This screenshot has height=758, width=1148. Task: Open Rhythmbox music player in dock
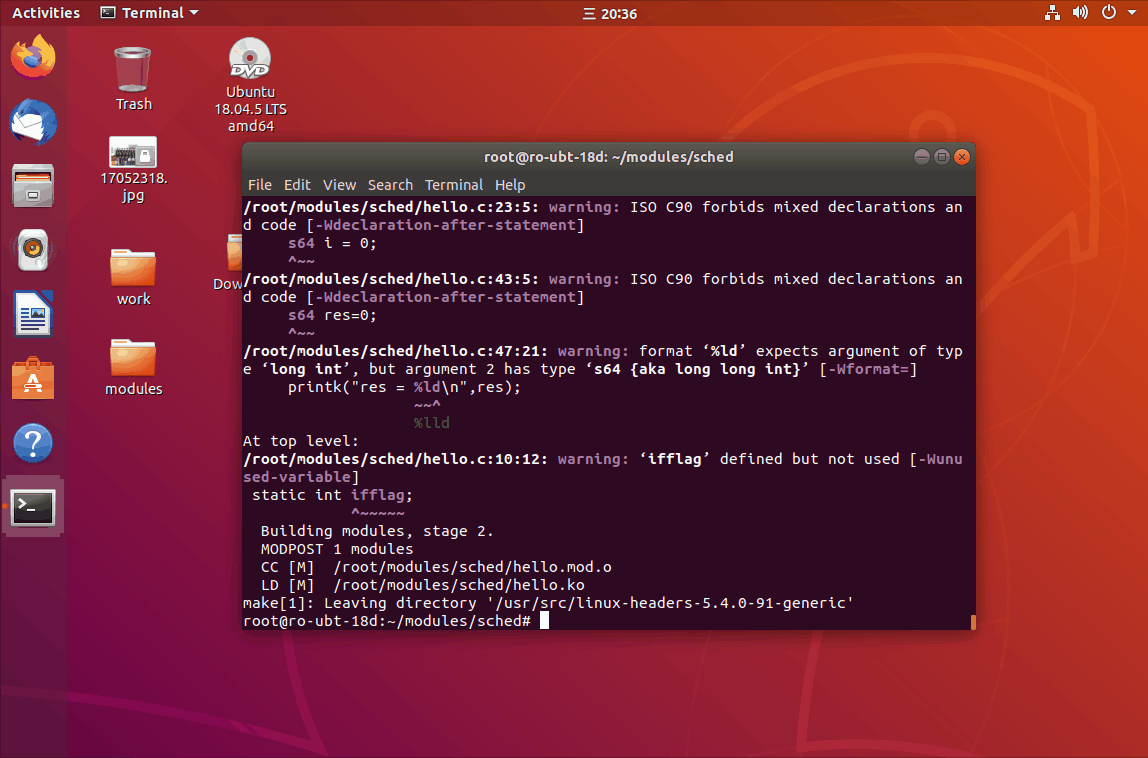pyautogui.click(x=33, y=250)
